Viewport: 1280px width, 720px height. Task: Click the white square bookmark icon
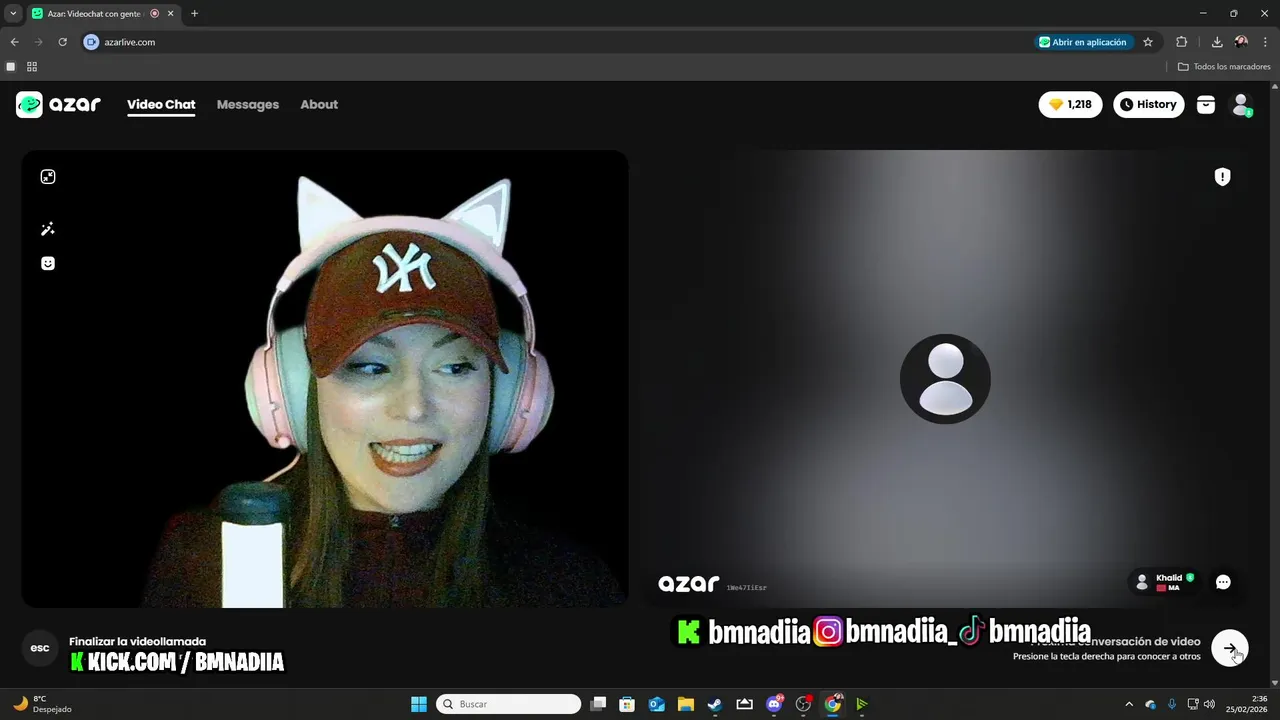pyautogui.click(x=11, y=67)
